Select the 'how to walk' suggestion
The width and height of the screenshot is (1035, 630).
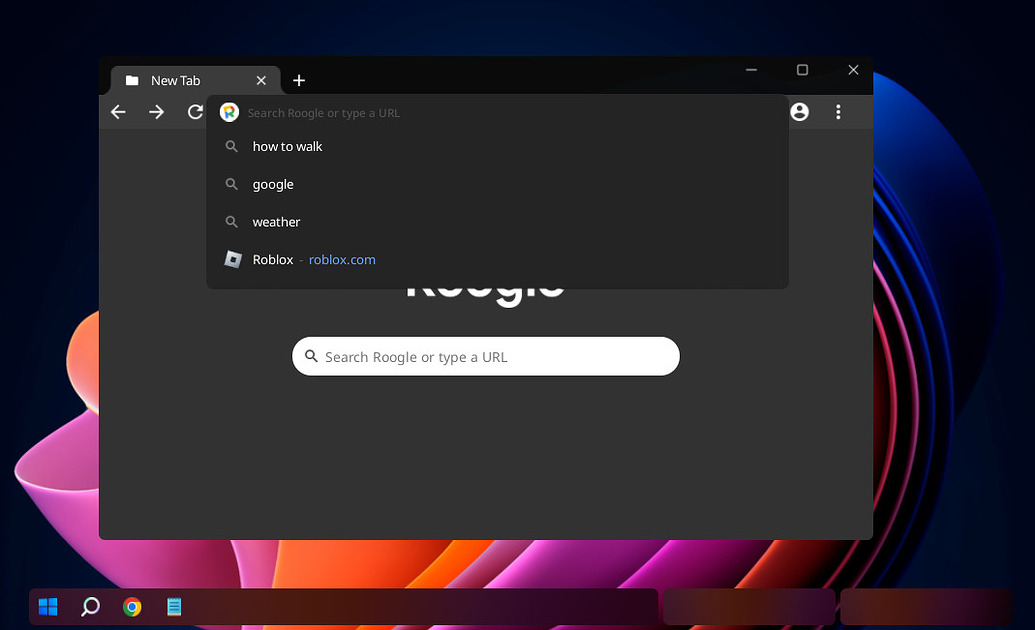coord(287,146)
